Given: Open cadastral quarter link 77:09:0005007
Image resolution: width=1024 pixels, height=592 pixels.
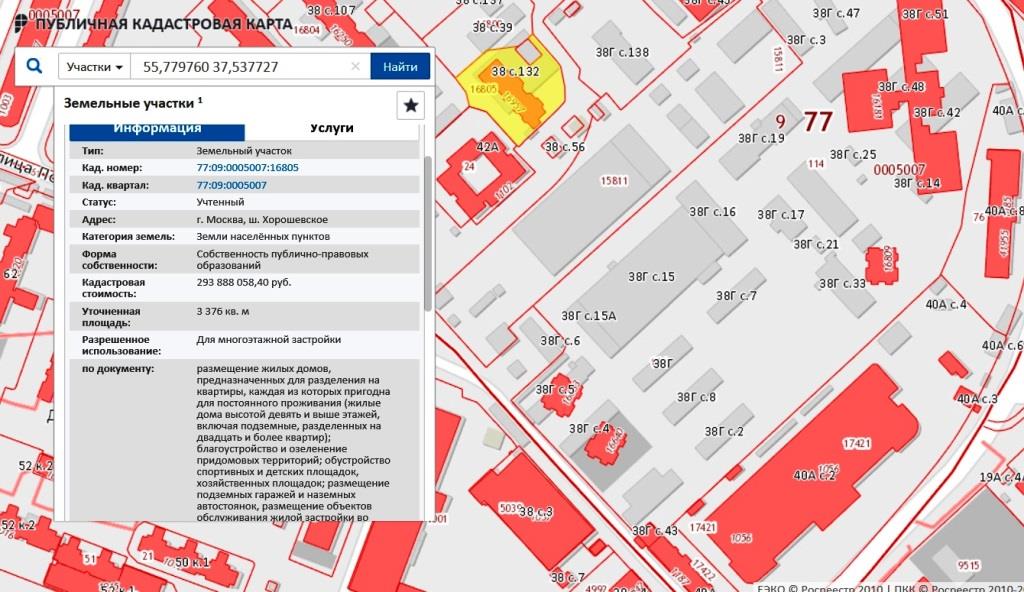Looking at the screenshot, I should click(x=232, y=185).
